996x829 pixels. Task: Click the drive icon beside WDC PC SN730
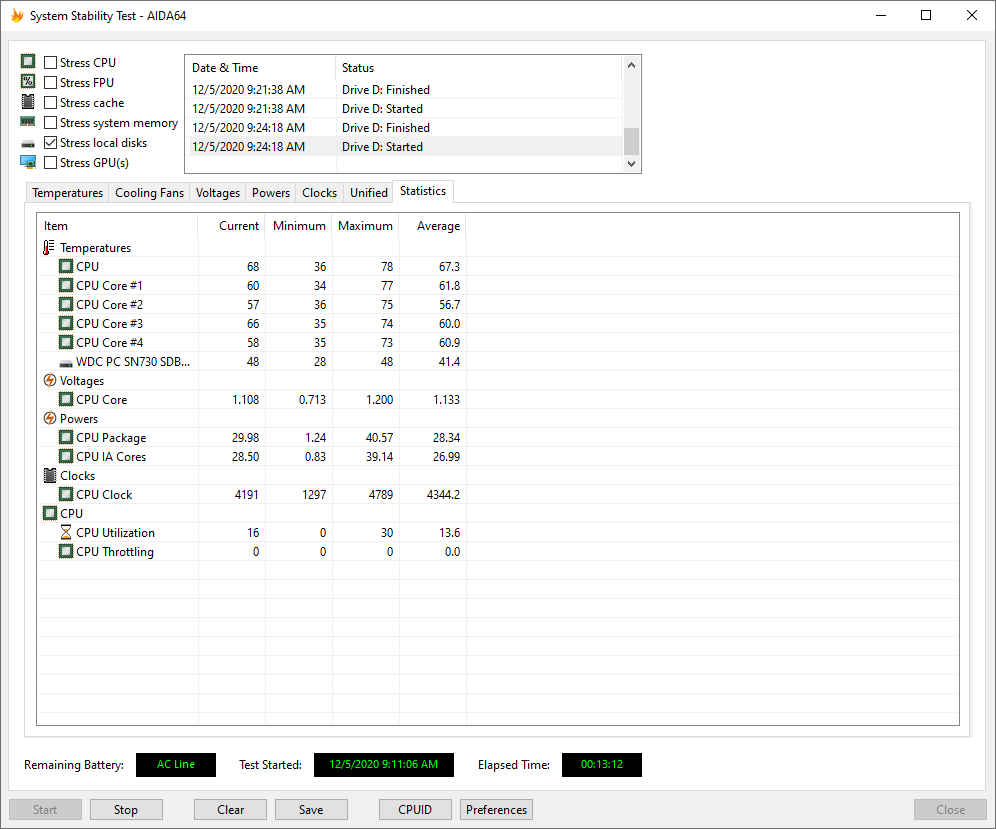66,363
